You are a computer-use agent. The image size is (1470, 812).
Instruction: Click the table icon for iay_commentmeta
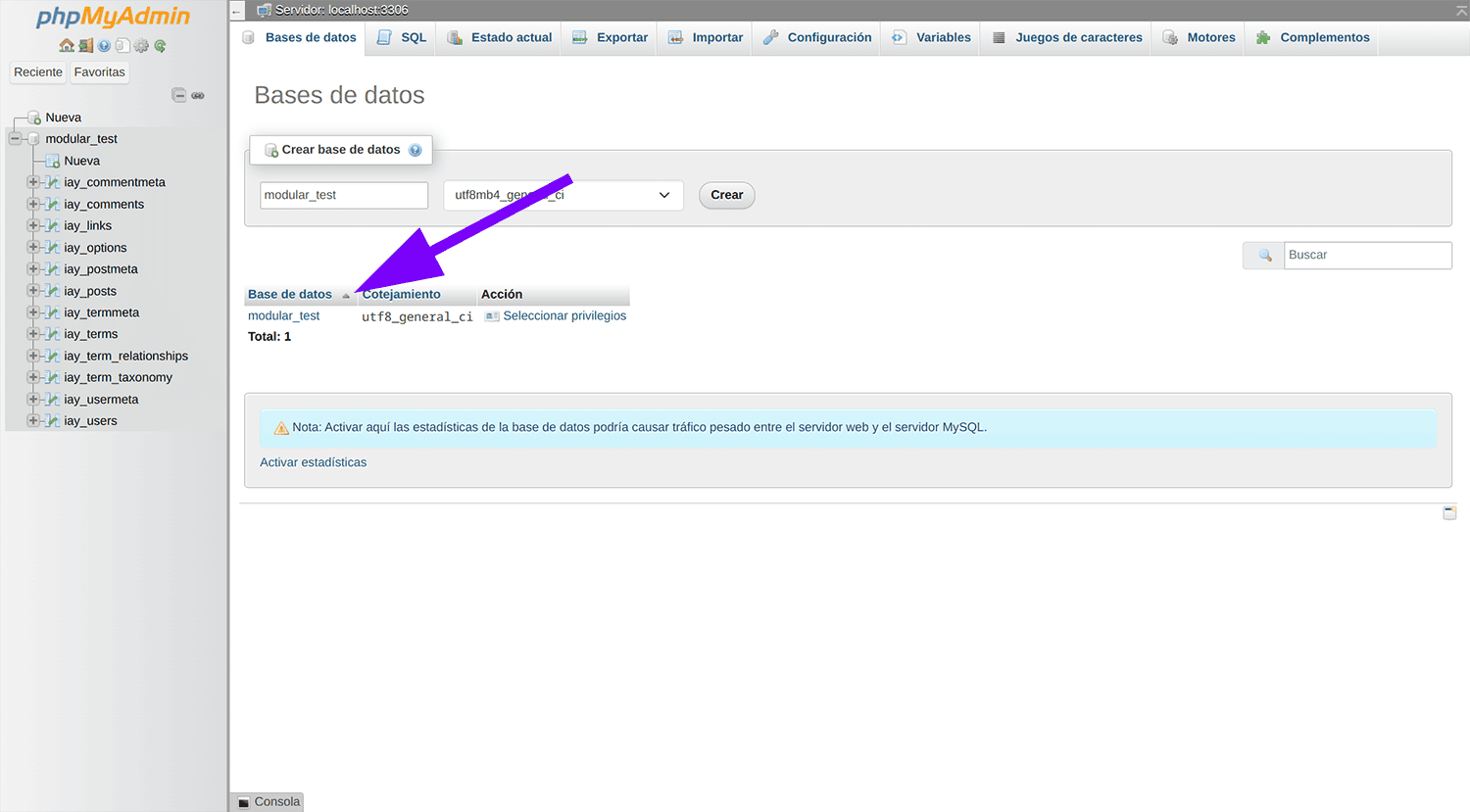click(53, 182)
